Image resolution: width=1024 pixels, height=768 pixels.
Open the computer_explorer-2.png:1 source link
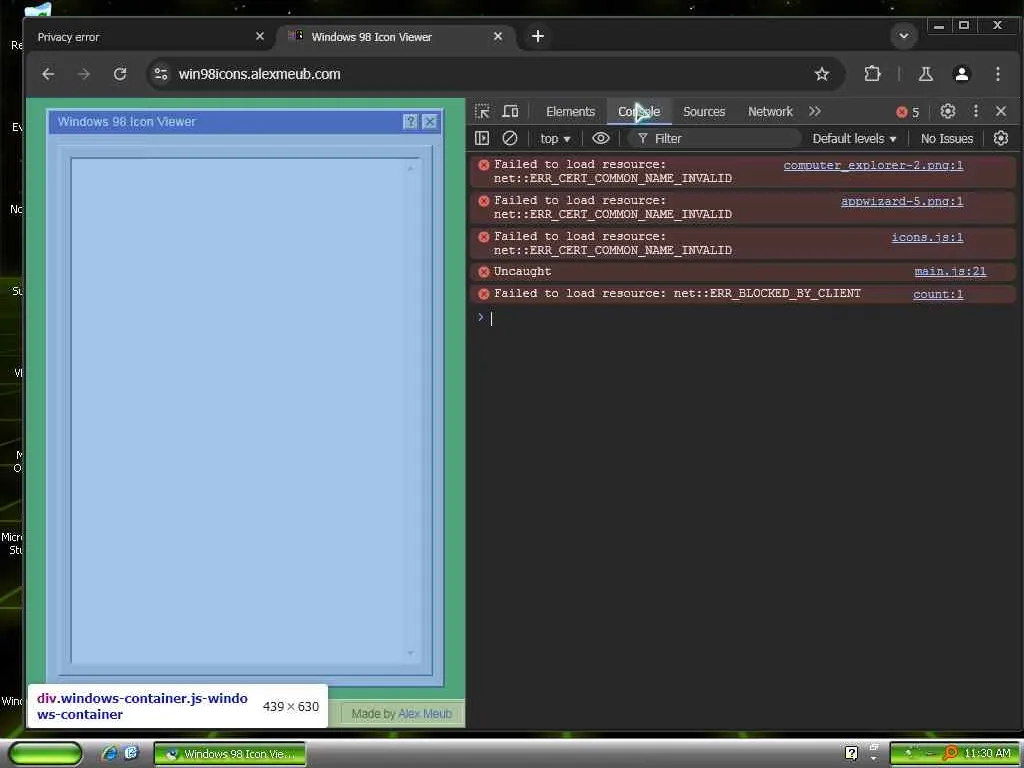click(x=873, y=165)
